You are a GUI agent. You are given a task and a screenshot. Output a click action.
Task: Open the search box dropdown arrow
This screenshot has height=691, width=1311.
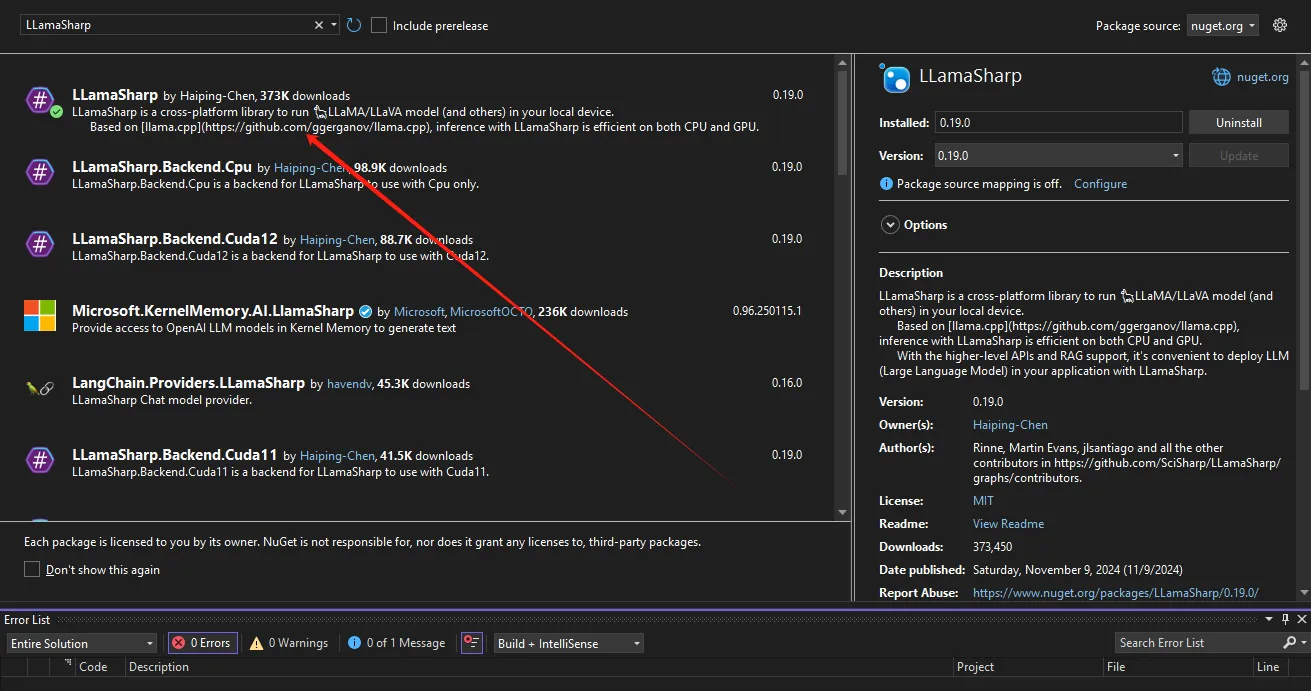(334, 25)
